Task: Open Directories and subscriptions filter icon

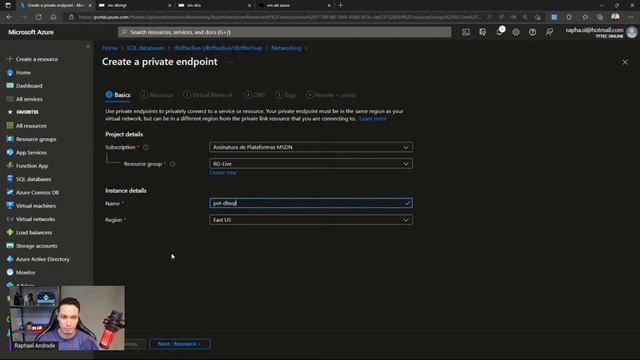Action: [x=482, y=32]
